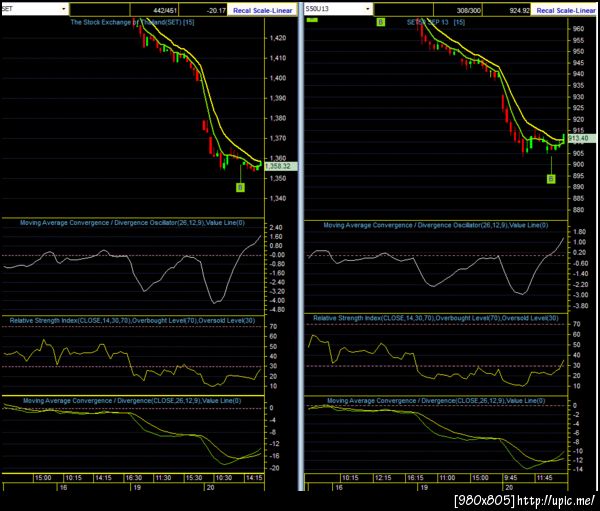
Task: Select MACD(CLOSE,26,12,9) title on S50U13 chart
Action: coord(436,400)
